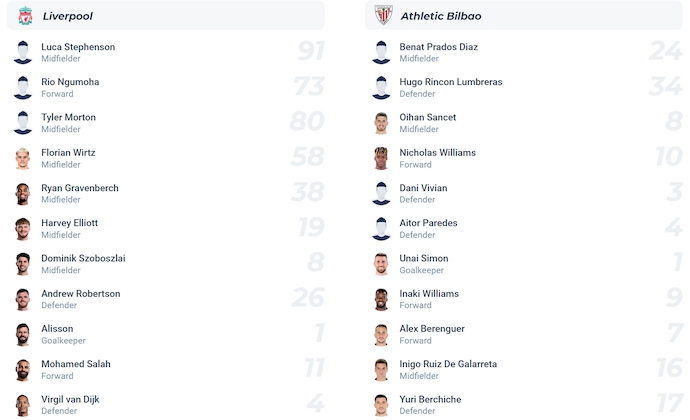Click Inaki Williams' player photo
Viewport: 690px width, 420px height.
click(381, 299)
